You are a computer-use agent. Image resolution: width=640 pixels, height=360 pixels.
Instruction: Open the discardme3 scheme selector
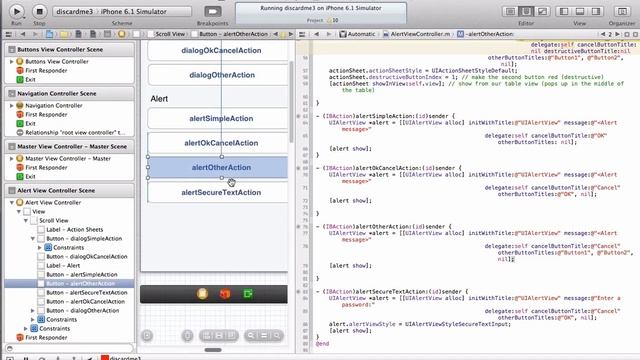click(x=75, y=11)
